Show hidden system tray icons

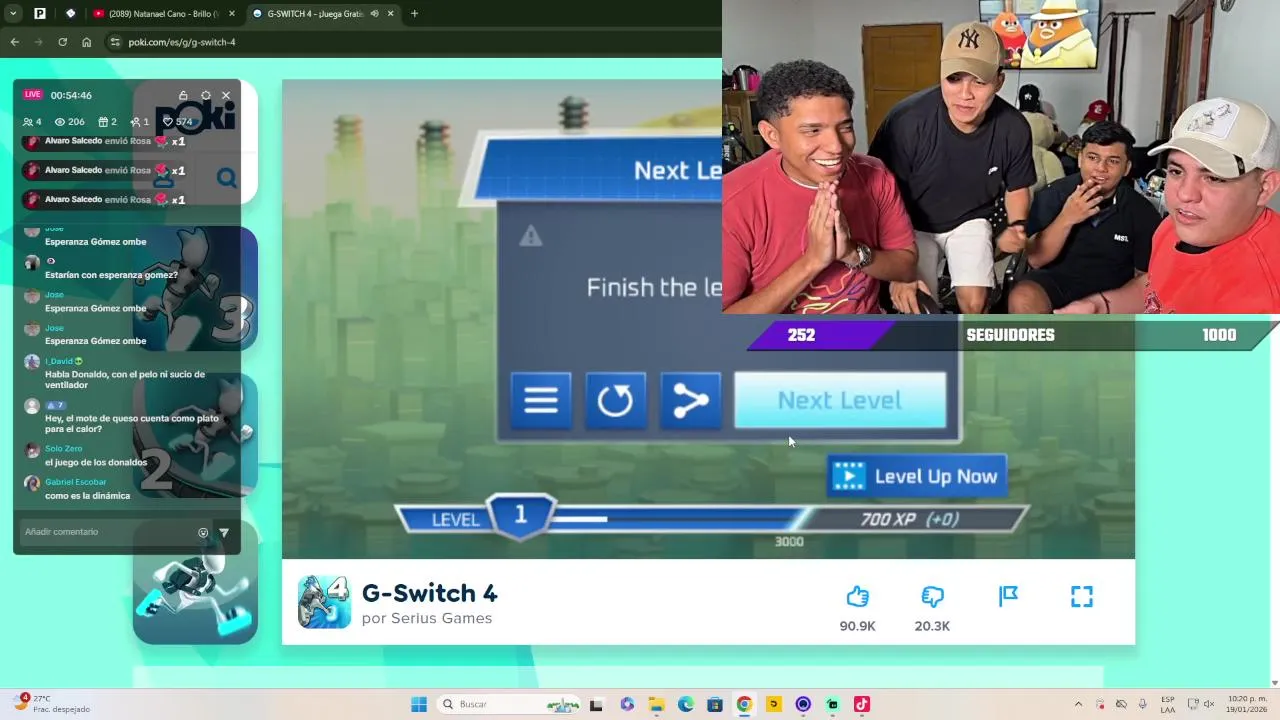click(x=1078, y=704)
